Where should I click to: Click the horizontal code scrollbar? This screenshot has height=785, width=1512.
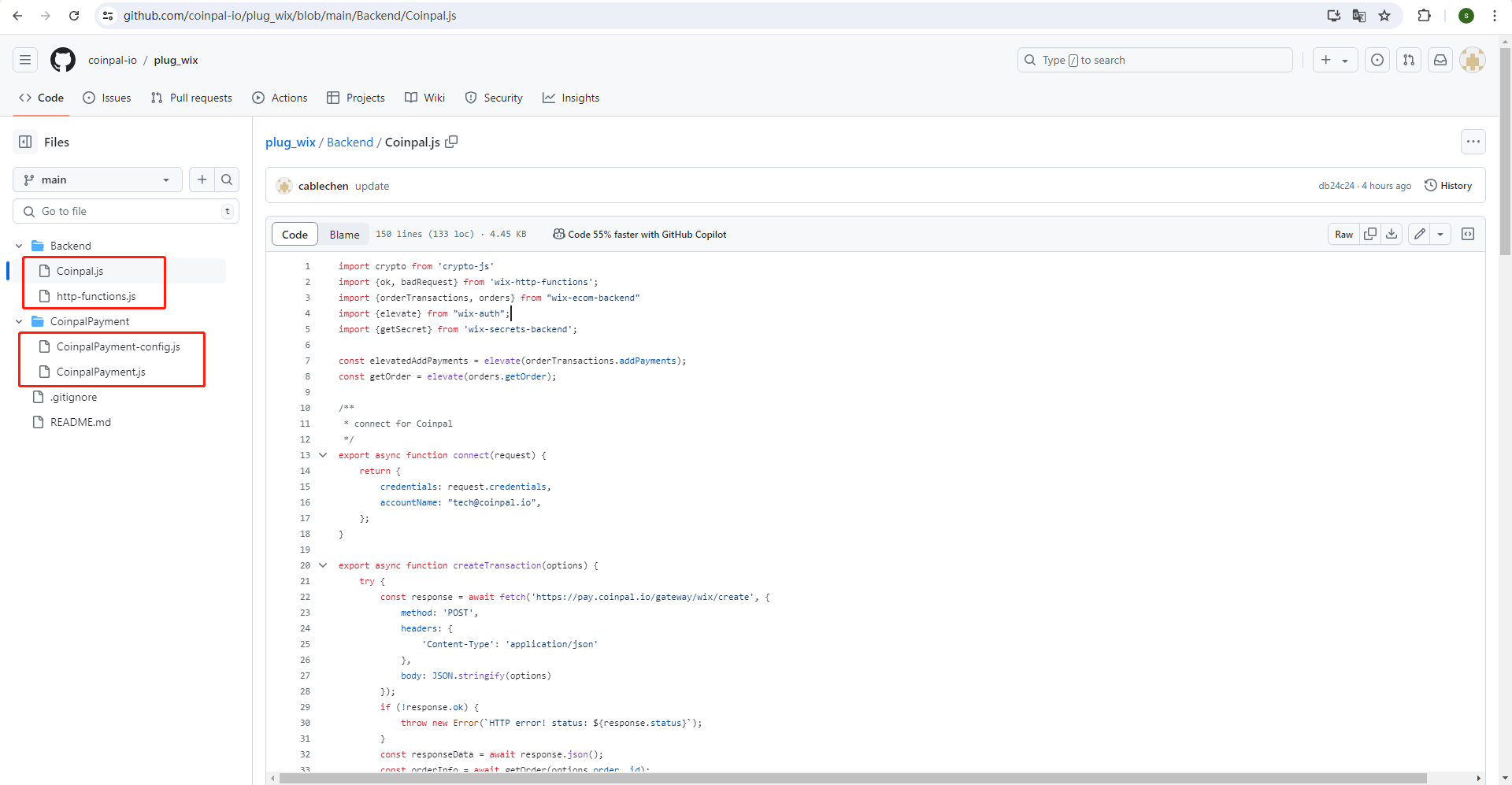(853, 778)
